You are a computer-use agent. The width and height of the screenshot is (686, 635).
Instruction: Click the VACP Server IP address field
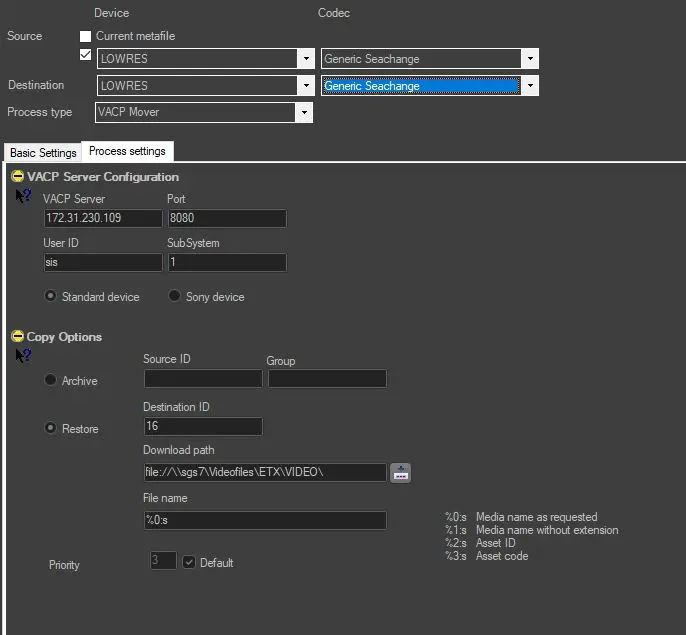coord(103,219)
